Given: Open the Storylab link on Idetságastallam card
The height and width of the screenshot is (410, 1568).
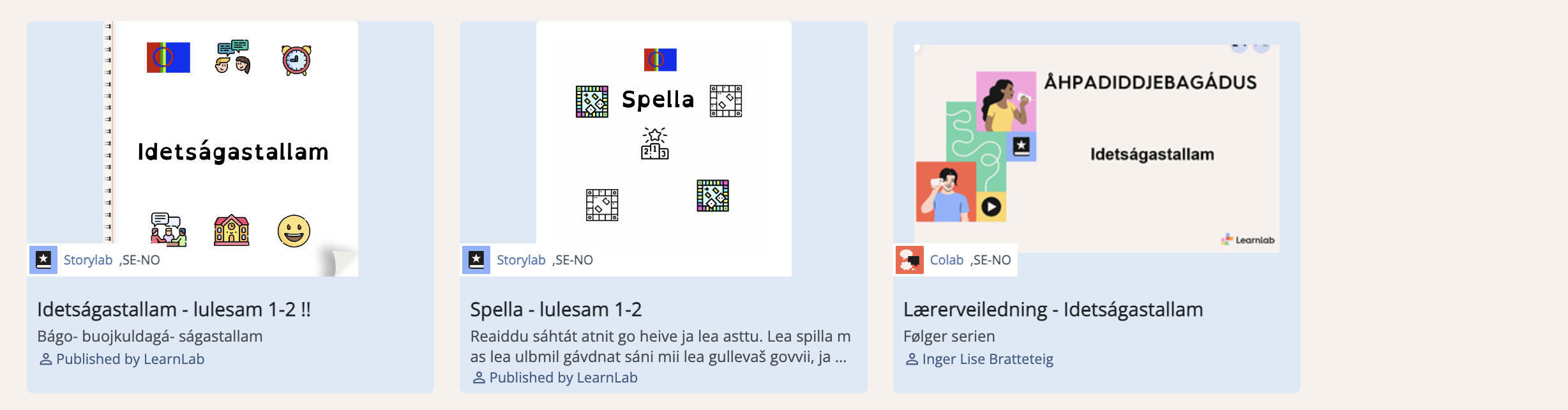Looking at the screenshot, I should tap(88, 260).
